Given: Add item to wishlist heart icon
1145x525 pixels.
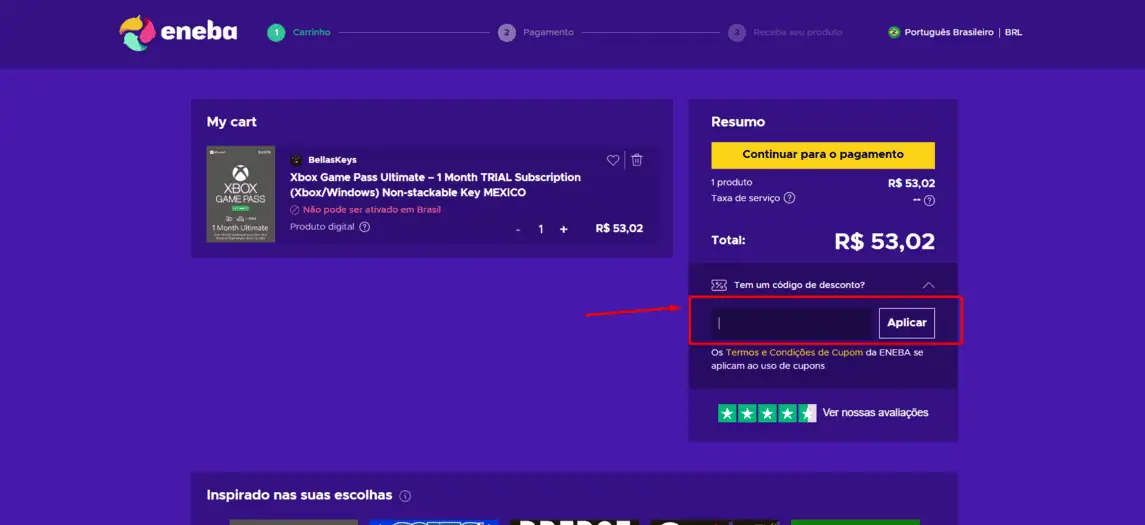Looking at the screenshot, I should click(613, 160).
